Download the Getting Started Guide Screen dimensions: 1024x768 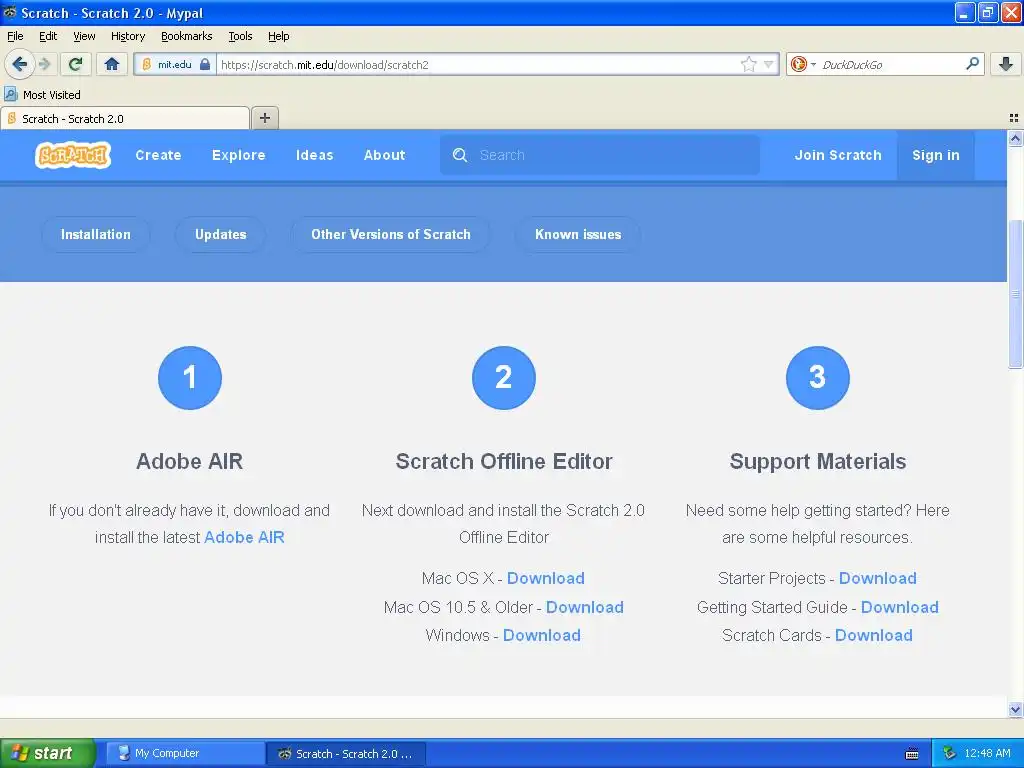899,607
